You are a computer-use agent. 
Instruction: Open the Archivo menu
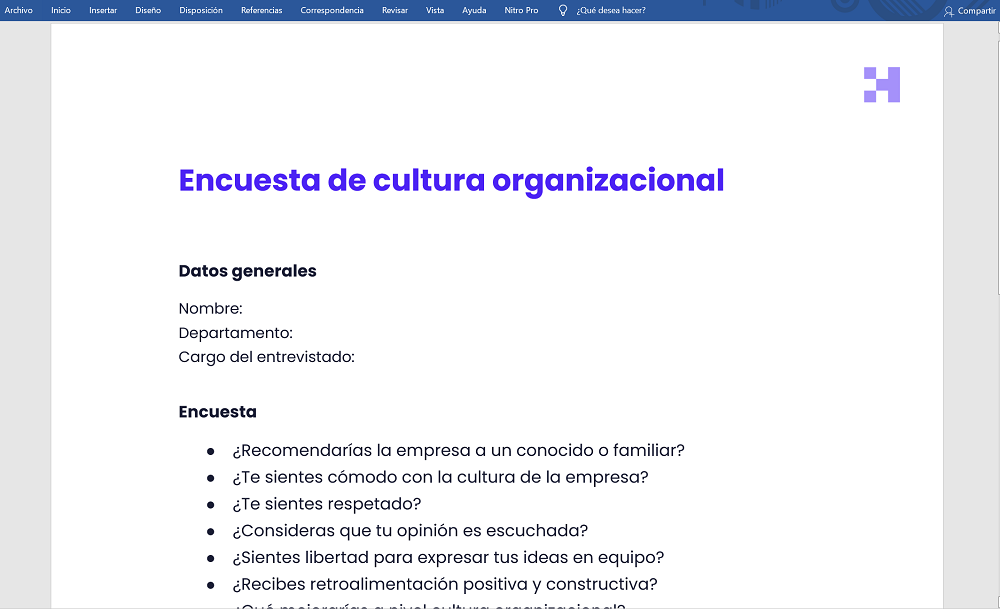[x=19, y=10]
